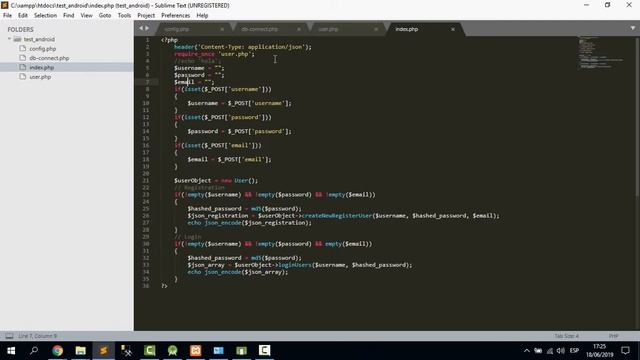Open db-connect.php from the sidebar

49,58
